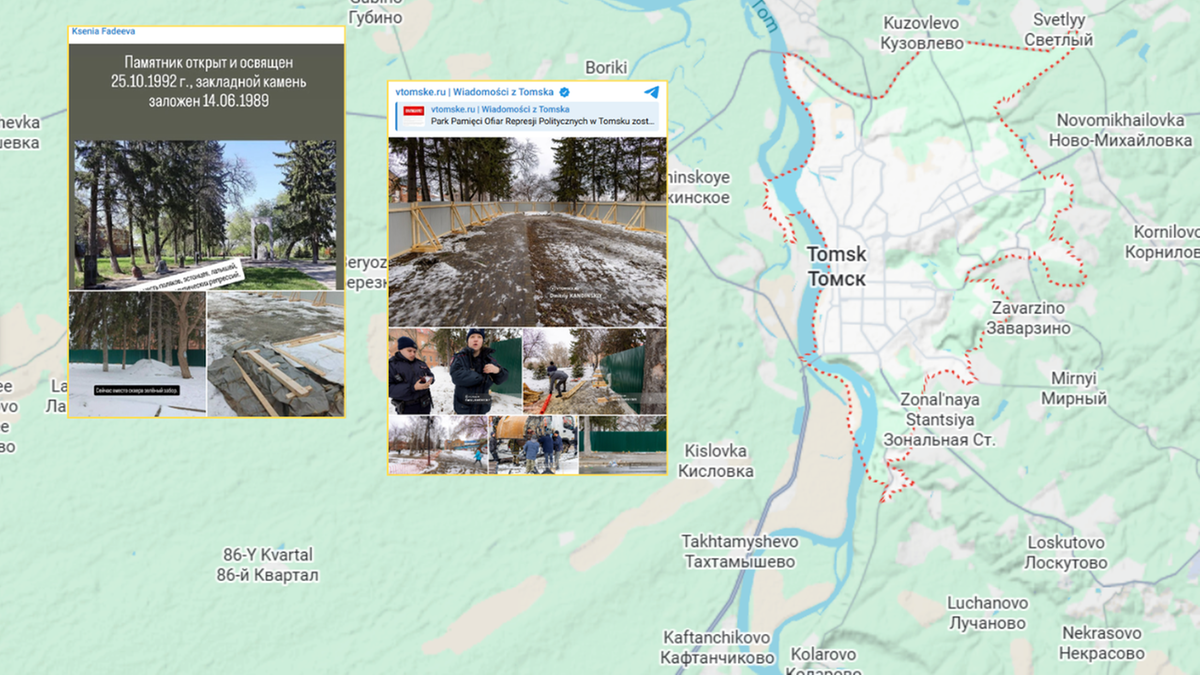
Task: Select the Tomsk city label on the map
Action: (836, 267)
